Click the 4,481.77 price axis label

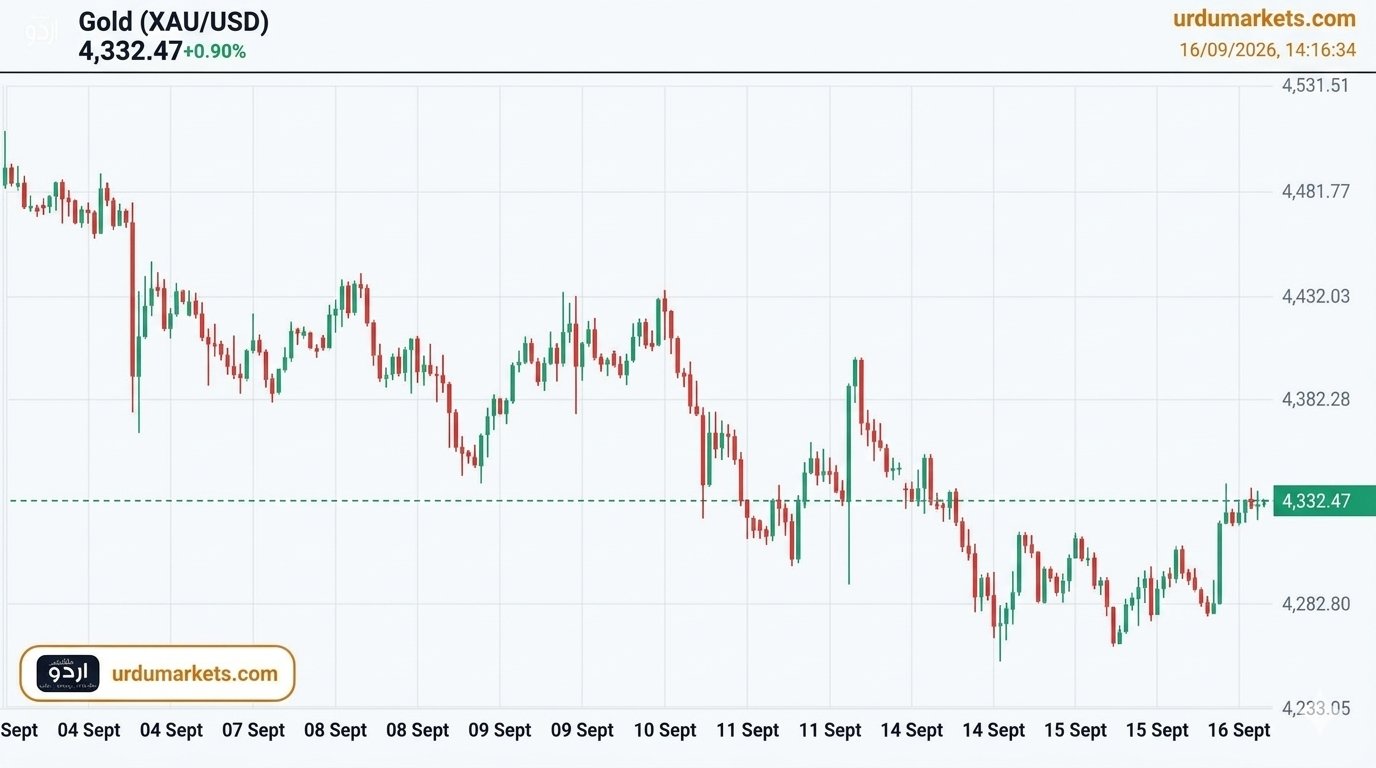pyautogui.click(x=1315, y=191)
